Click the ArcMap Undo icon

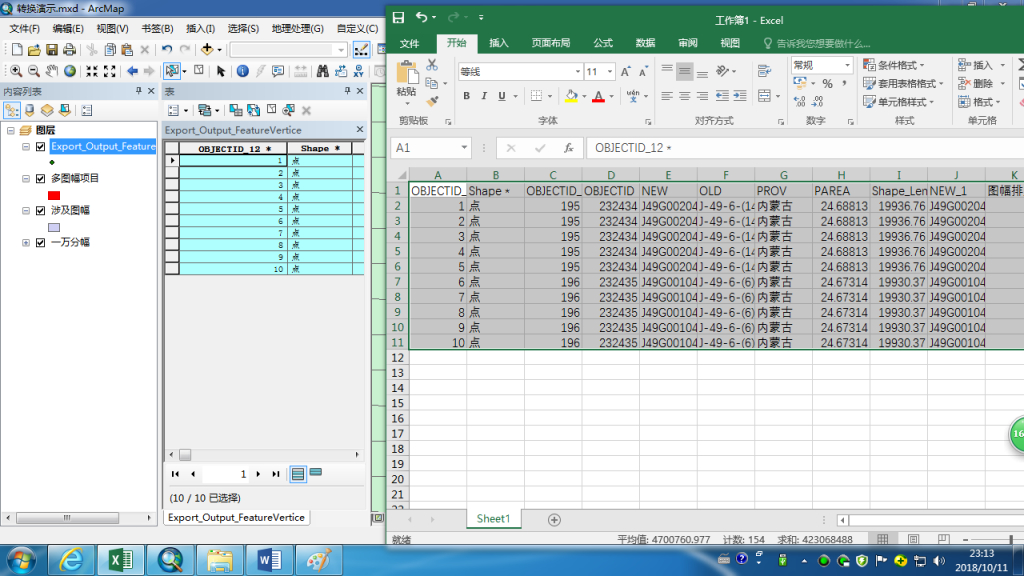pos(167,50)
